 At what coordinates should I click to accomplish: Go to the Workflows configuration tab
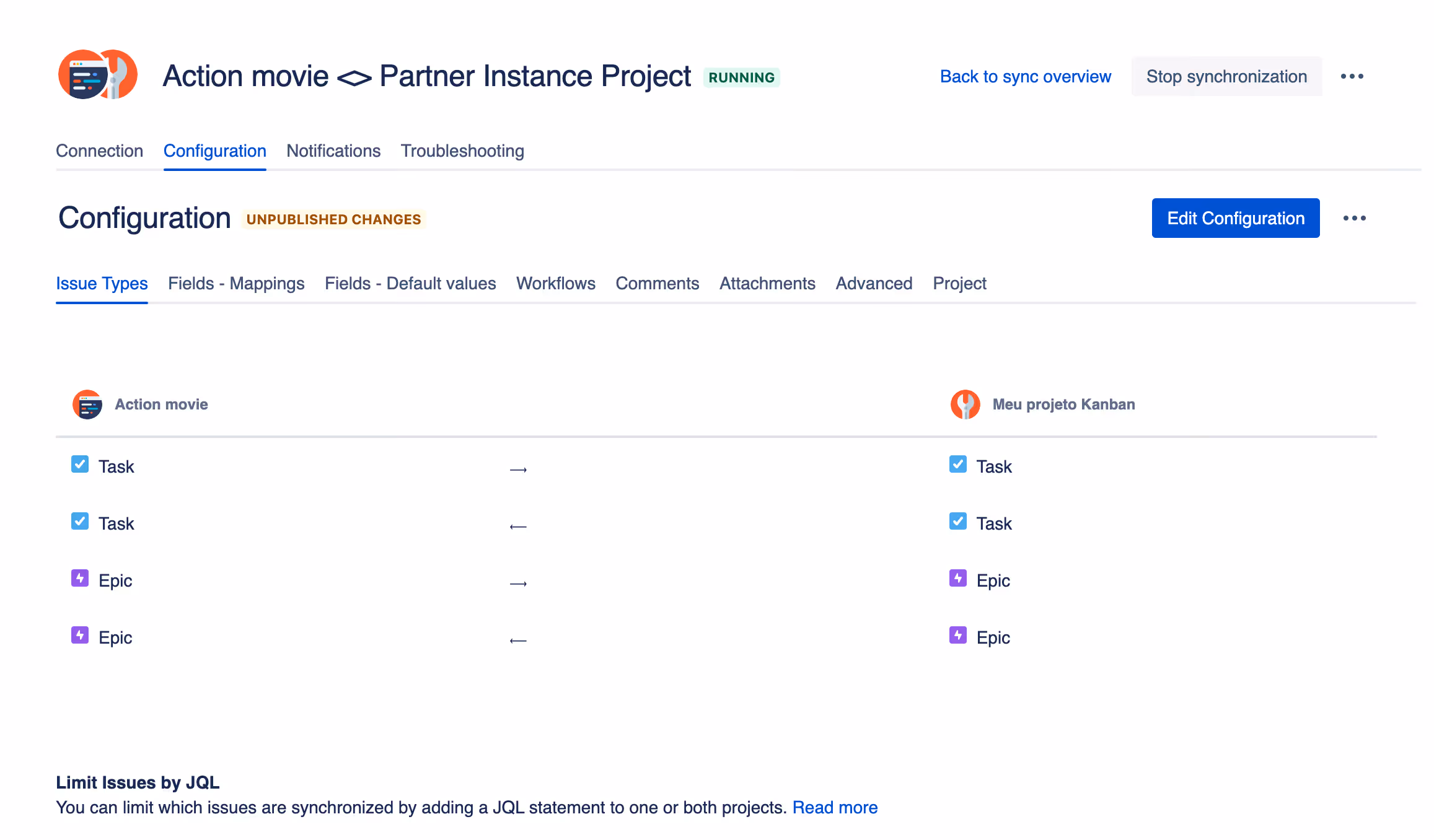[x=555, y=284]
